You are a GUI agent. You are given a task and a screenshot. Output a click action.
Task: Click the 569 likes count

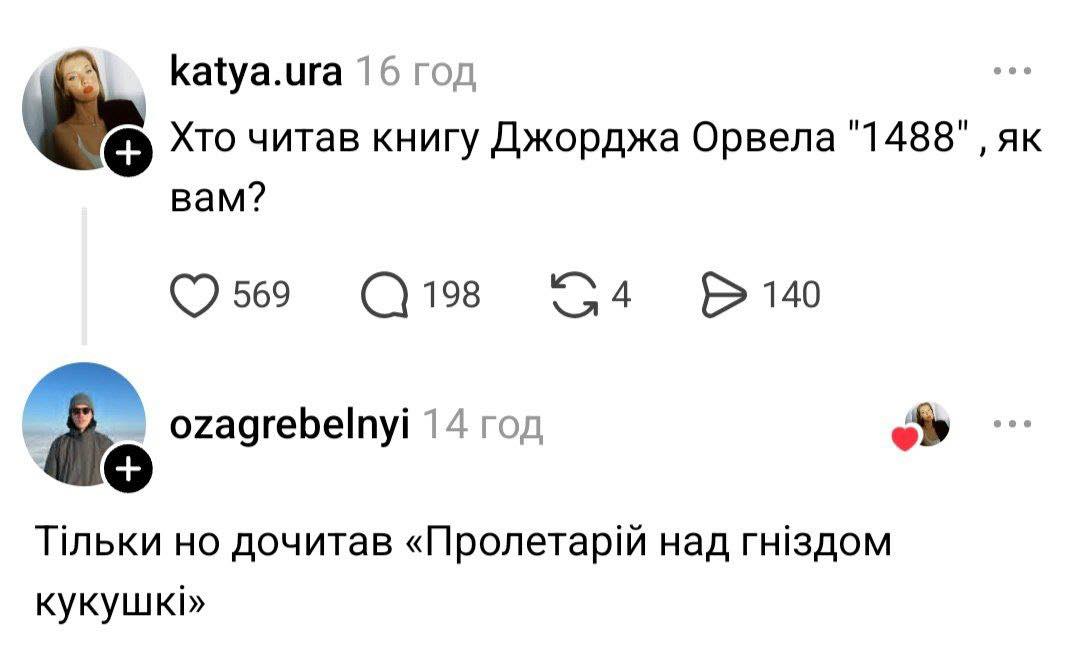(x=261, y=295)
